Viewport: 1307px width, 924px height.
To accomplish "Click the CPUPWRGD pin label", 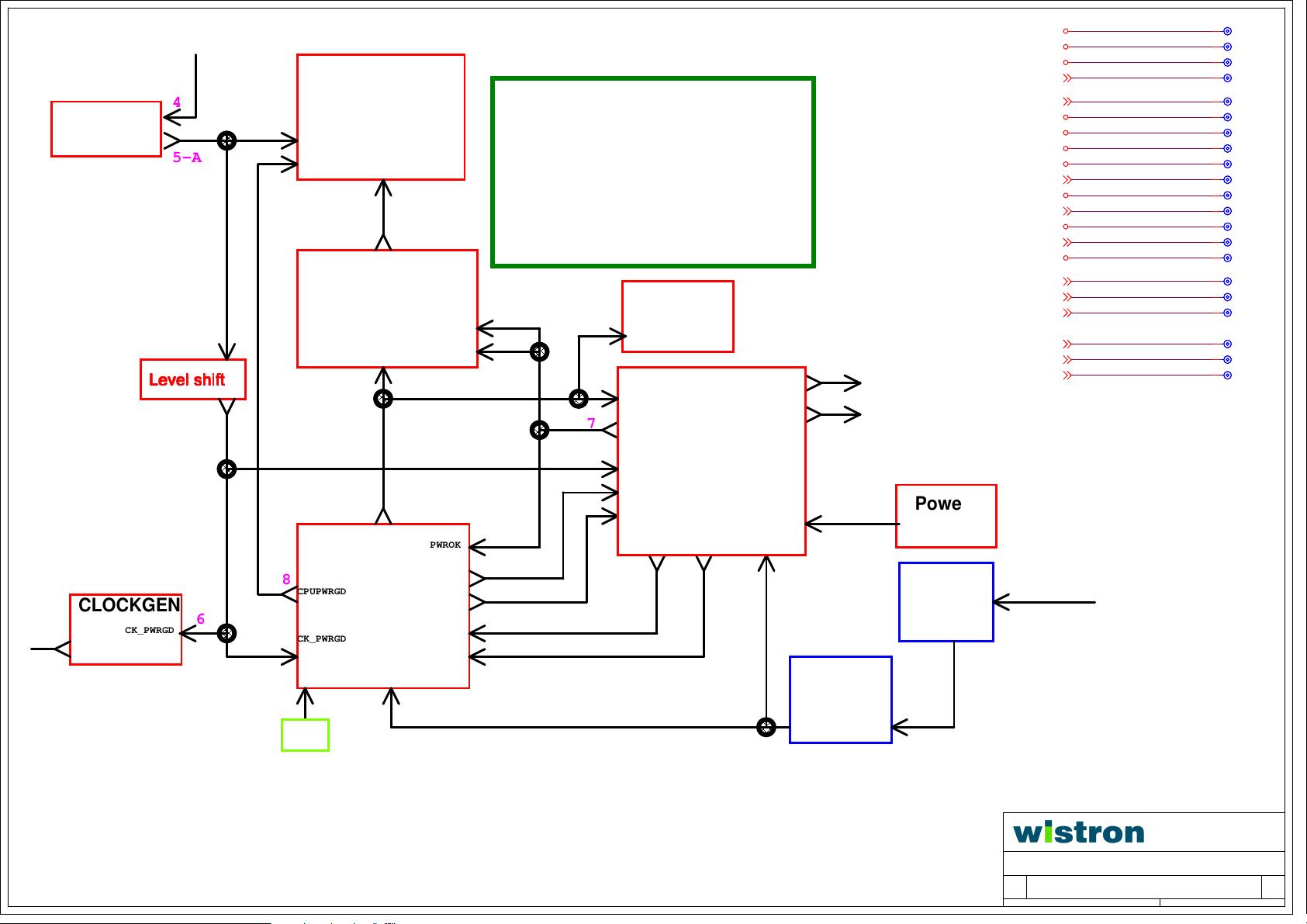I will pos(322,592).
